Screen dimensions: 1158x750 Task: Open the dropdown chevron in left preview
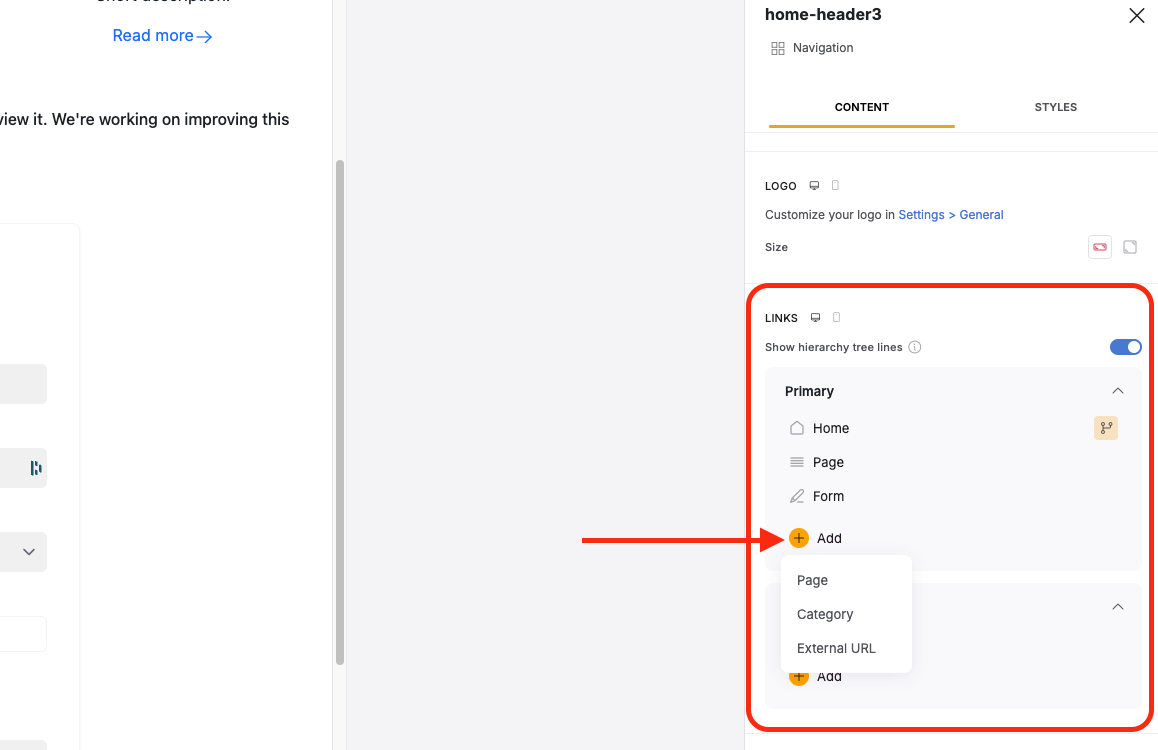29,552
